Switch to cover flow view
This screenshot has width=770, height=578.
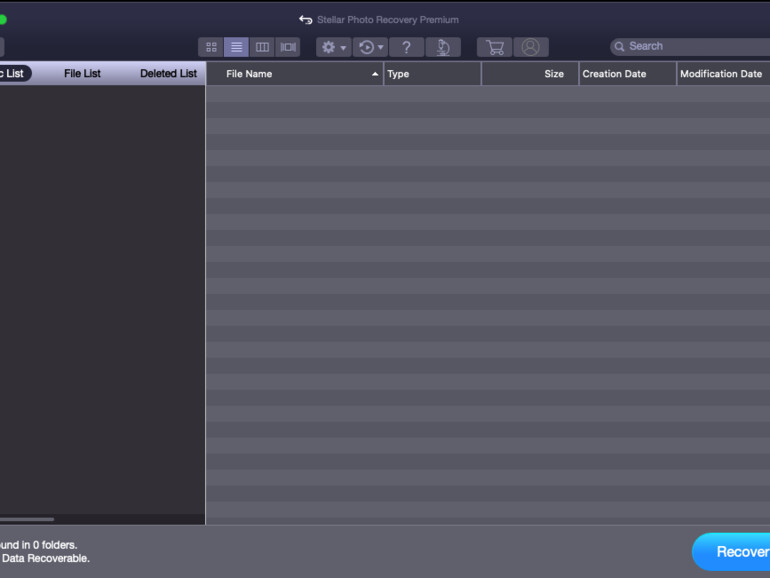point(288,47)
